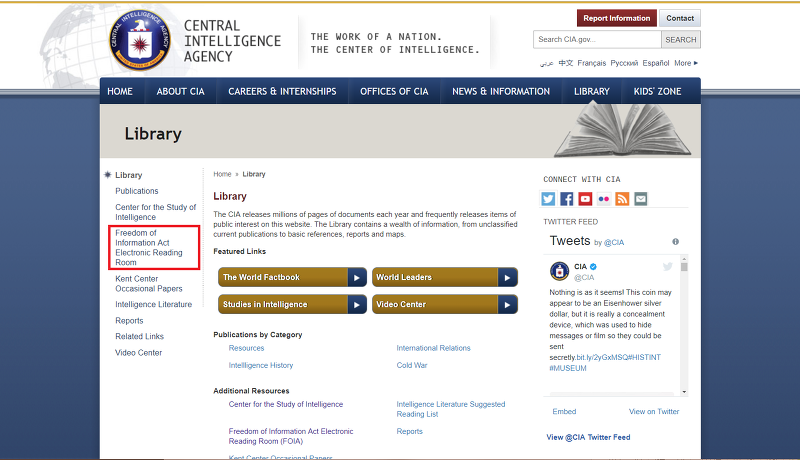Switch language to Español
Image resolution: width=800 pixels, height=460 pixels.
pyautogui.click(x=656, y=63)
